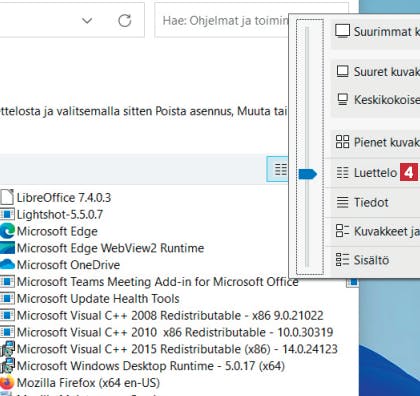Click the blue view-size slider handle
Viewport: 420px width, 396px height.
coord(307,174)
